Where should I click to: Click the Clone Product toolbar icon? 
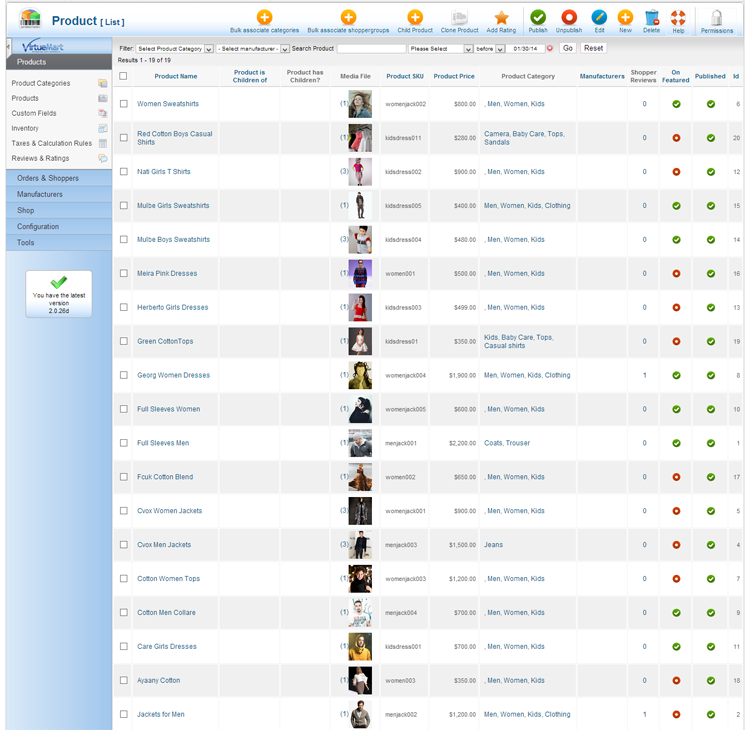pyautogui.click(x=459, y=18)
